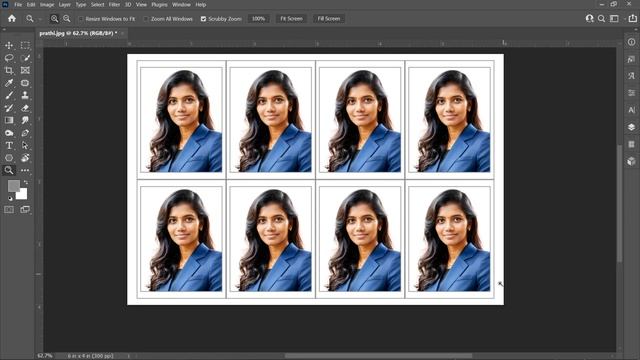Uncheck the Scrubby Zoom checkbox

tap(203, 19)
